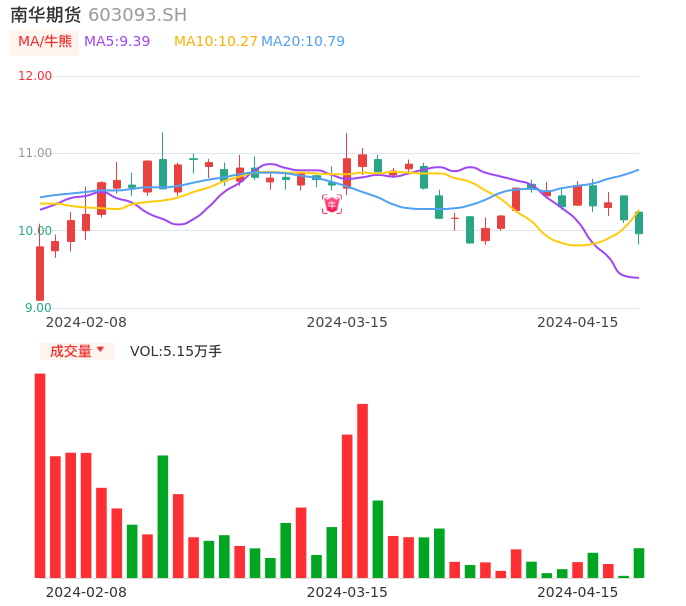The image size is (686, 606).
Task: Click the MA/牛熊 indicator button
Action: tap(45, 42)
